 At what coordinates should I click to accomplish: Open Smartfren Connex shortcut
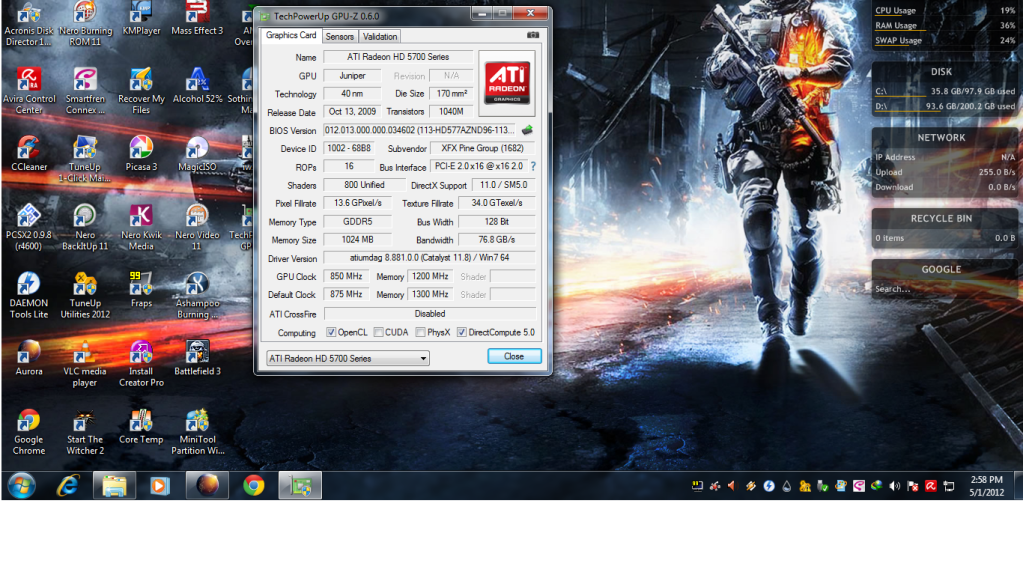tap(85, 91)
